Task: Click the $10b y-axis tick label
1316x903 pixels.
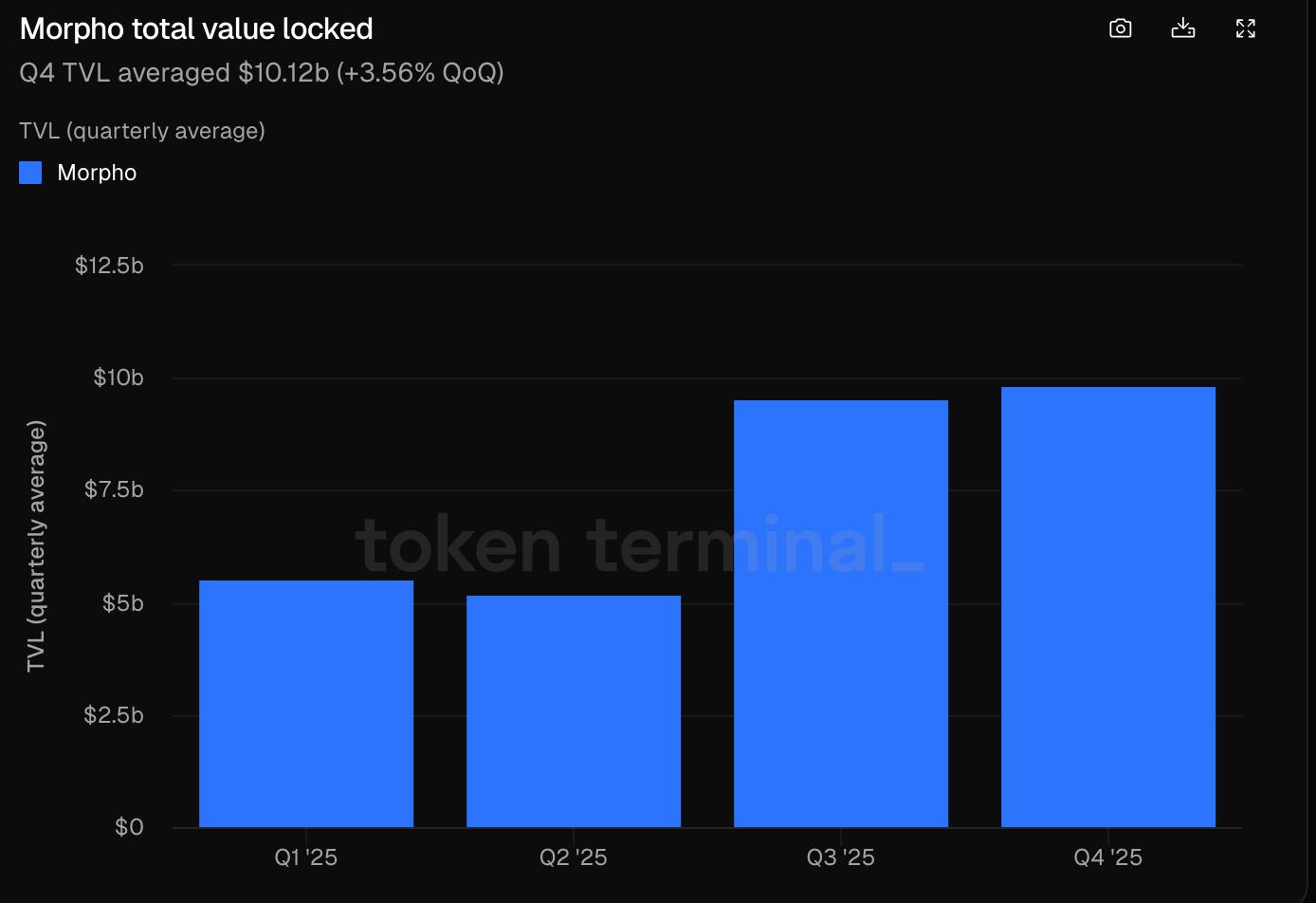Action: click(119, 378)
